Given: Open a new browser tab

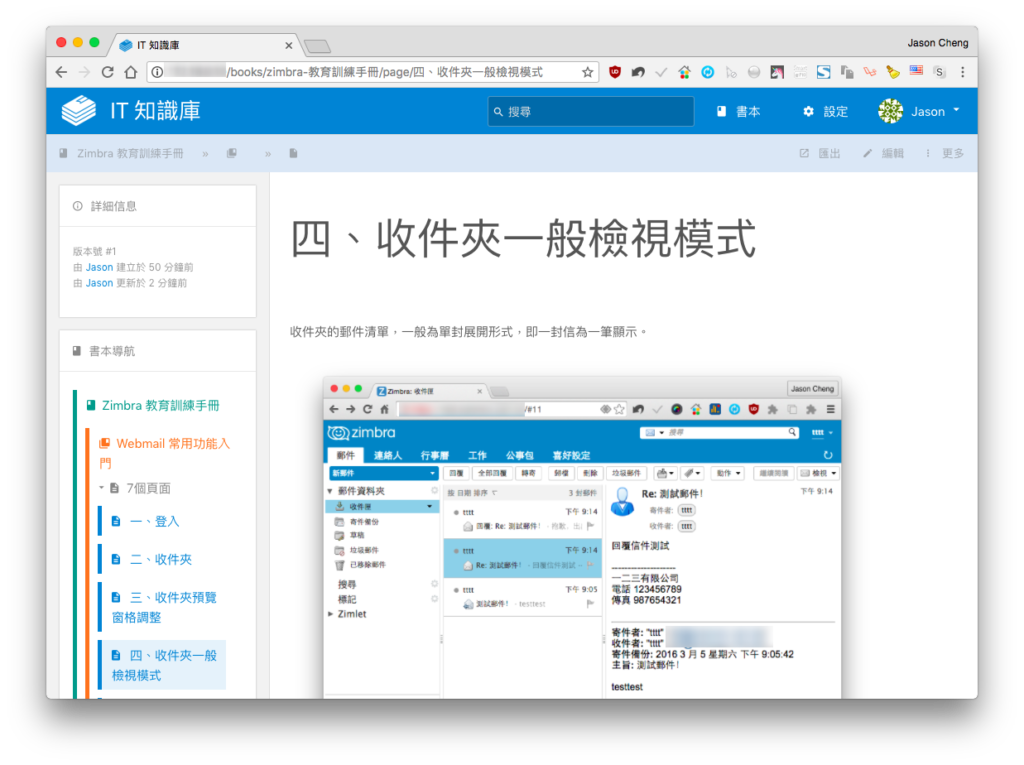Looking at the screenshot, I should [x=317, y=46].
